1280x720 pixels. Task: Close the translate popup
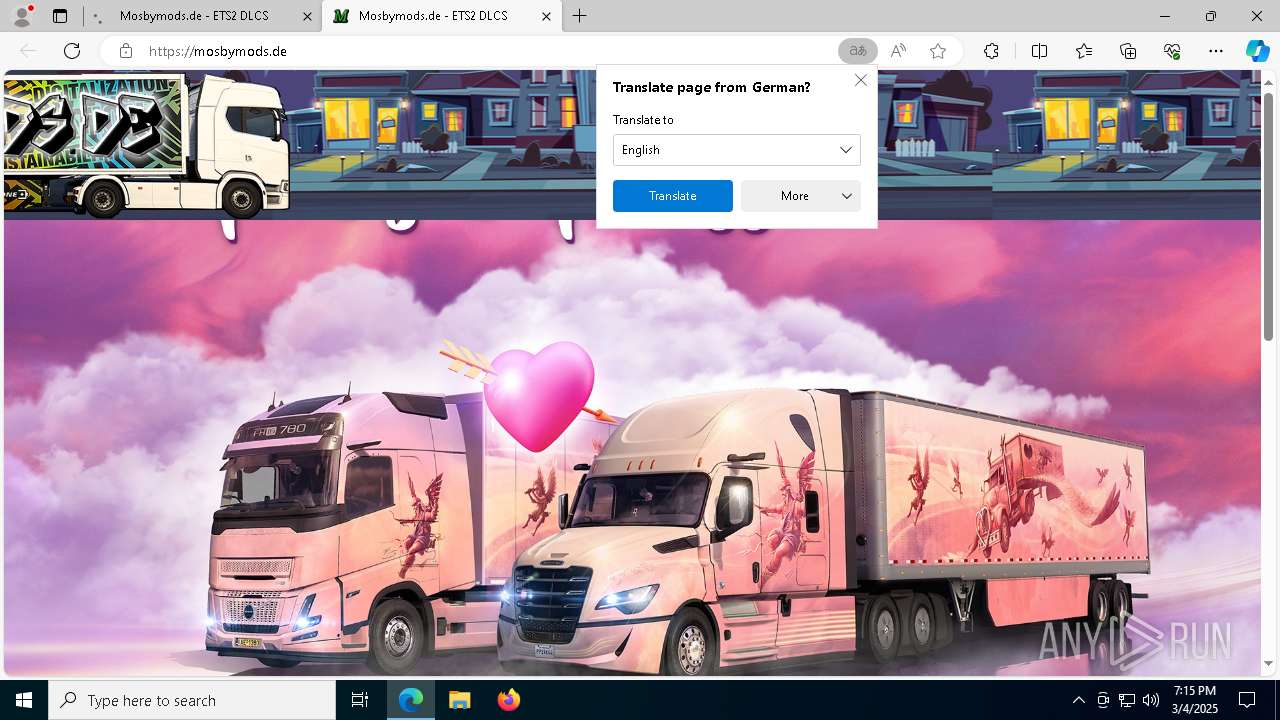pyautogui.click(x=860, y=80)
